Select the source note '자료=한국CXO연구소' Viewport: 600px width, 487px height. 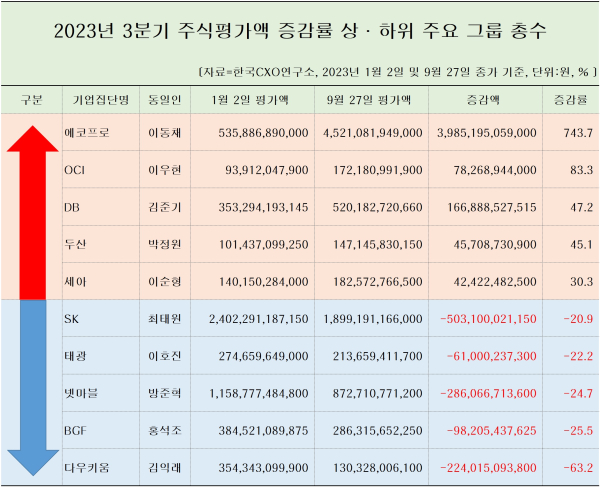(x=258, y=72)
